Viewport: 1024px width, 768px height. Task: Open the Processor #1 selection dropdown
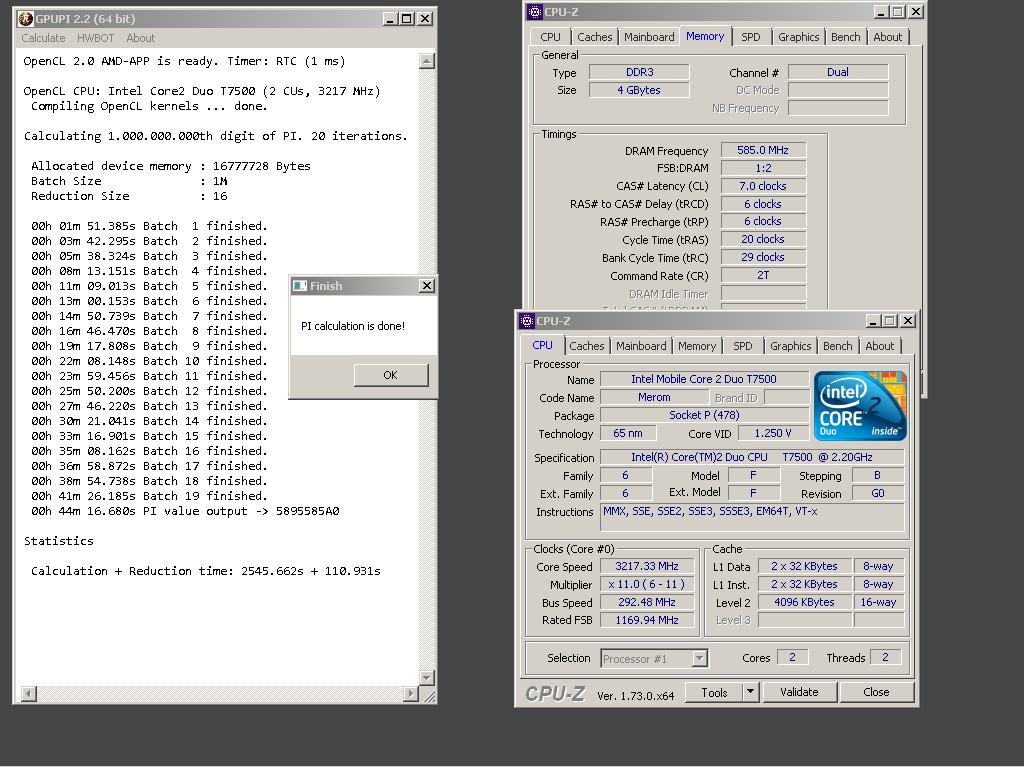(x=654, y=658)
